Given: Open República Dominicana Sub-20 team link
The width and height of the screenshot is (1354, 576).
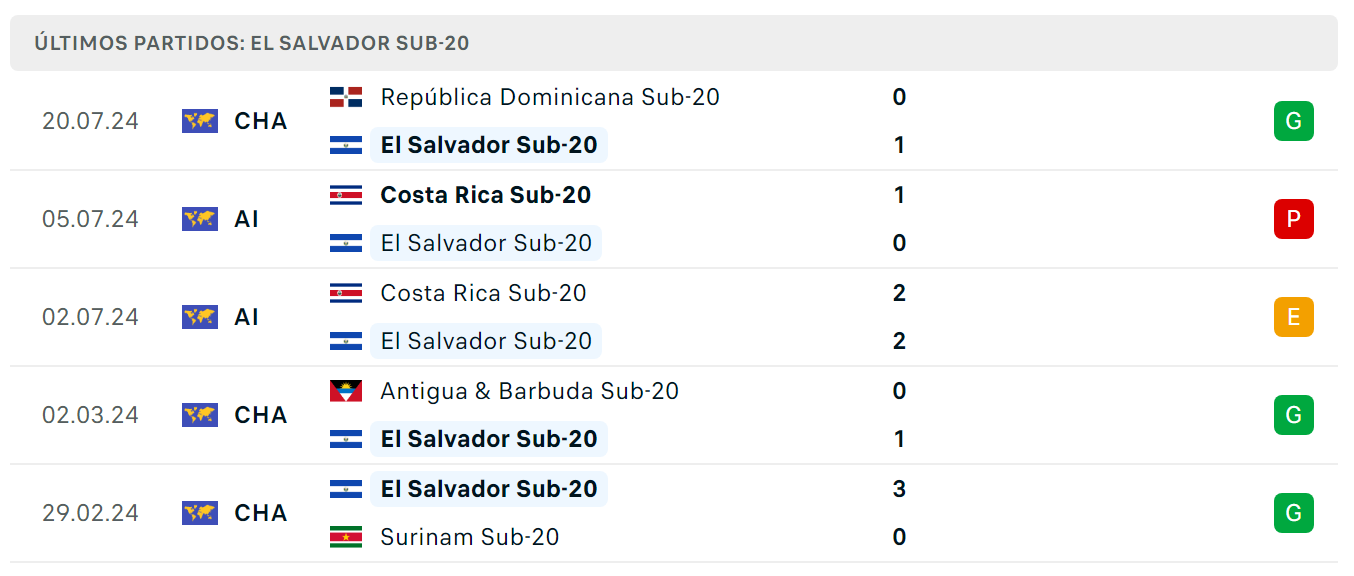Looking at the screenshot, I should 550,97.
